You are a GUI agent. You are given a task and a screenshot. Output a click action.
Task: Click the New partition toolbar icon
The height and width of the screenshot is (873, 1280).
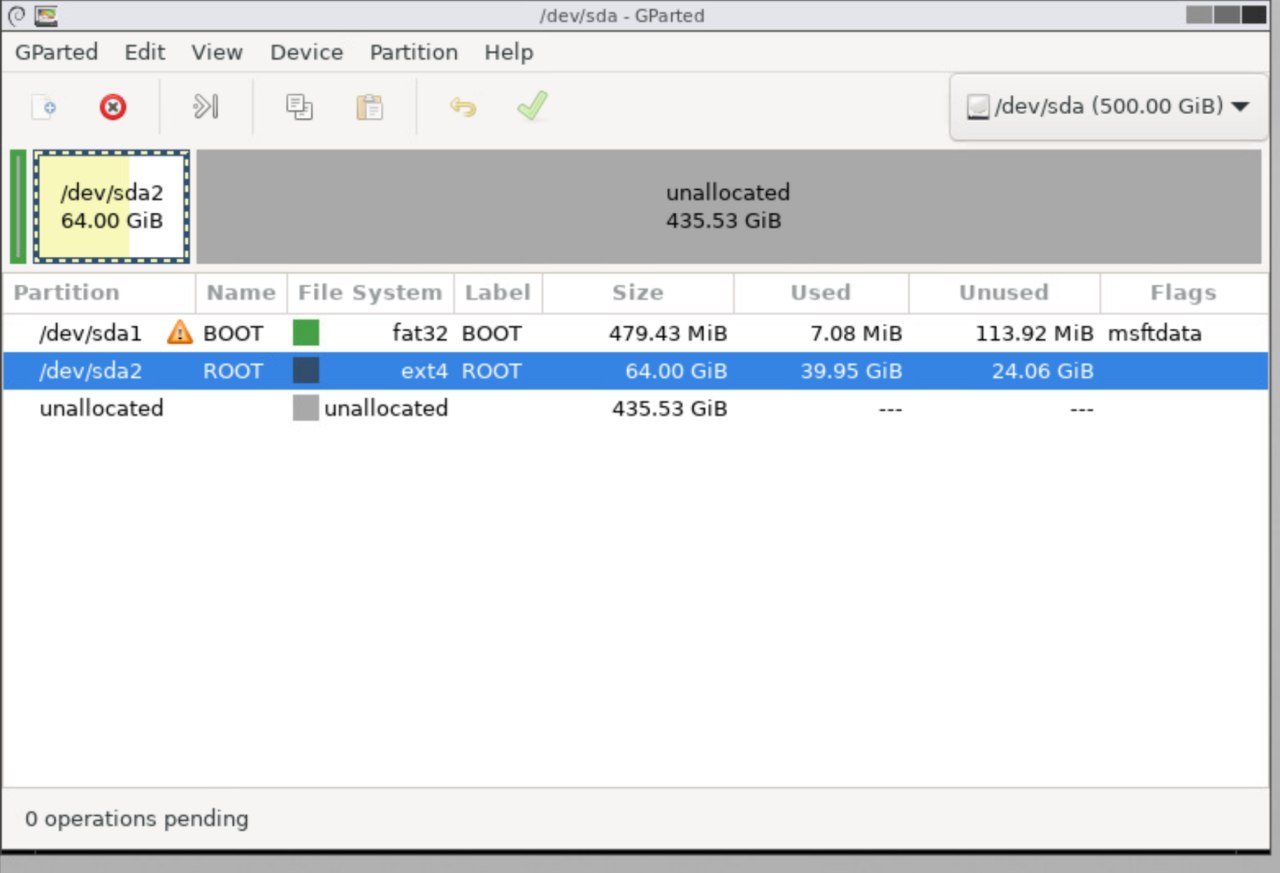point(43,107)
